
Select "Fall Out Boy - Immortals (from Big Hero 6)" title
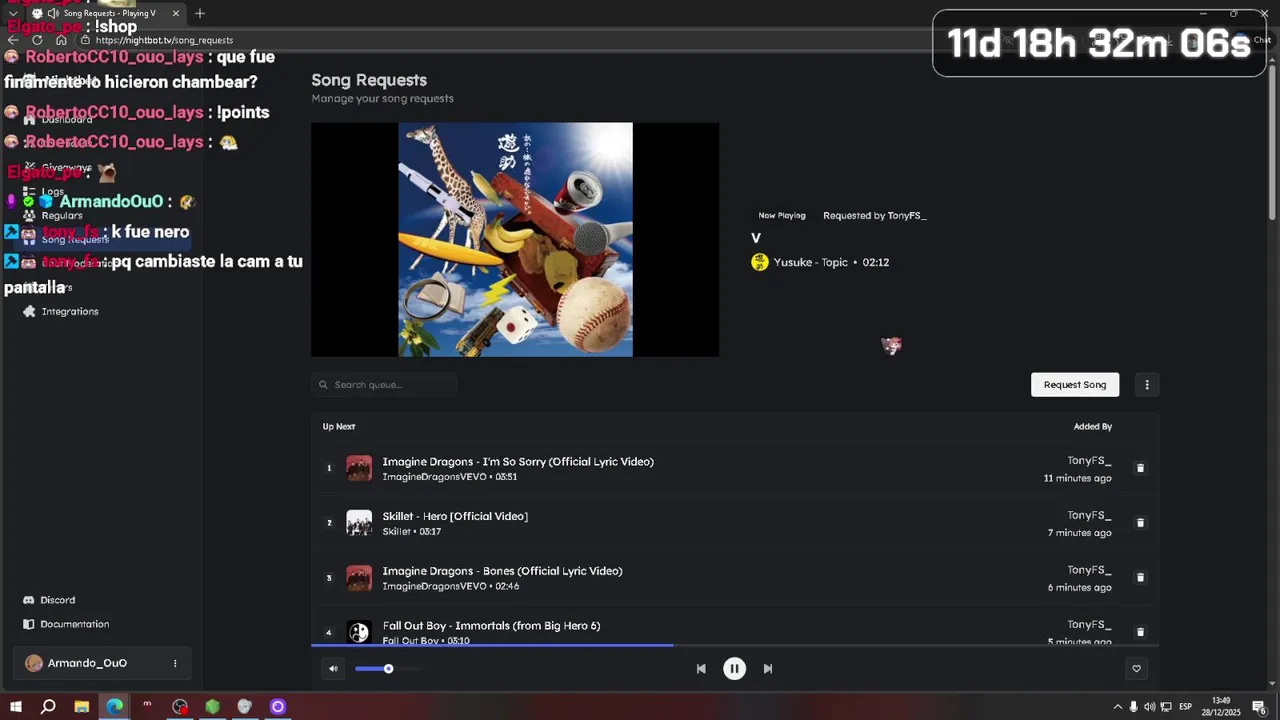pos(491,626)
